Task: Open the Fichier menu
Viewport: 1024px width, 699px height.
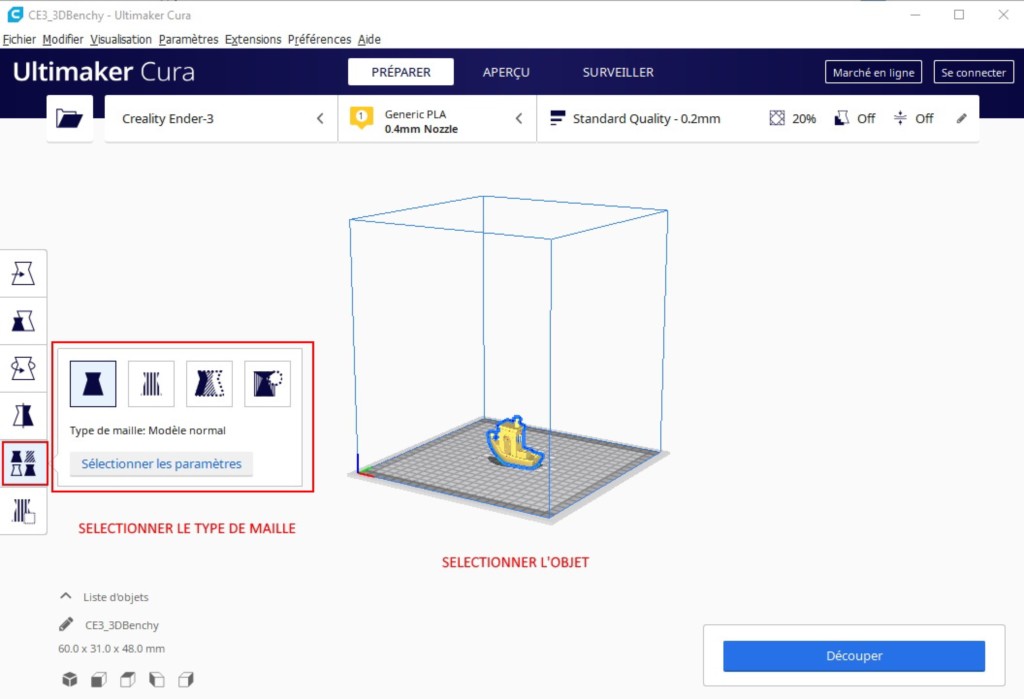Action: tap(19, 39)
